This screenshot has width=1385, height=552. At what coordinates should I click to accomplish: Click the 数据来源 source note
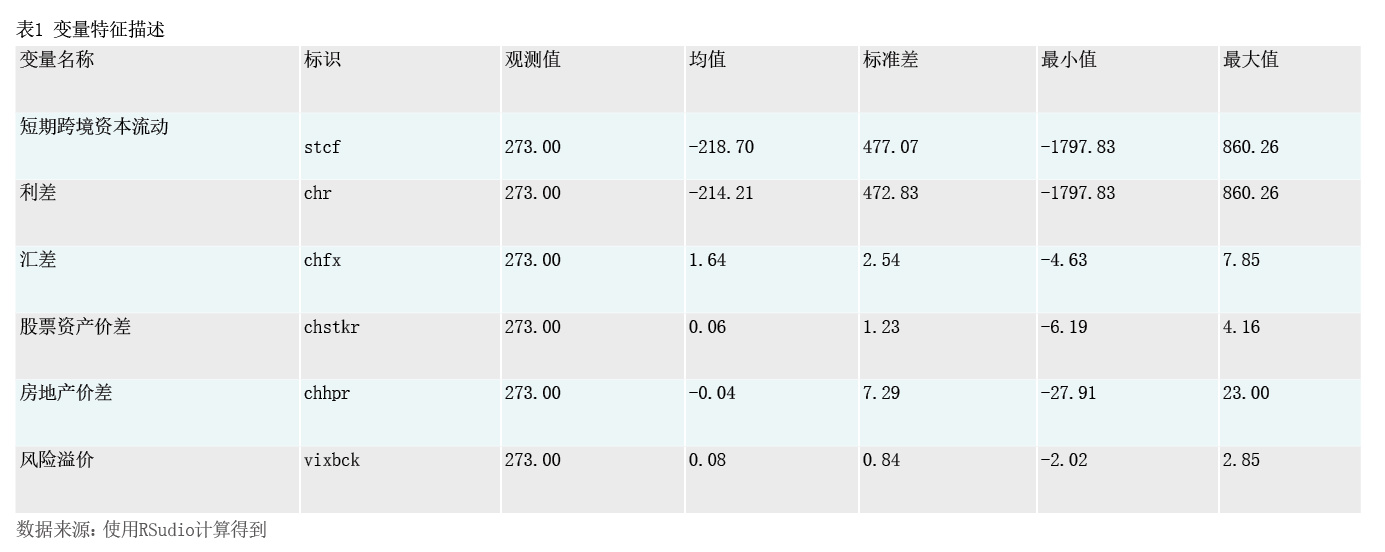click(x=142, y=530)
